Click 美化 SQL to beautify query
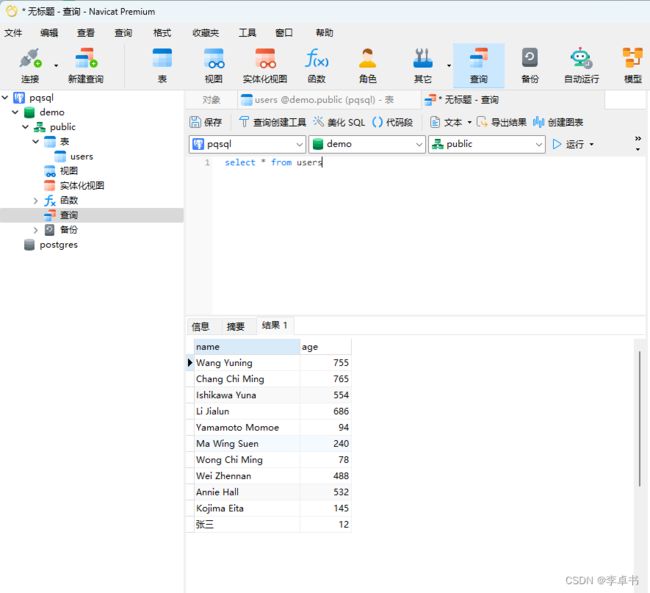 point(340,122)
